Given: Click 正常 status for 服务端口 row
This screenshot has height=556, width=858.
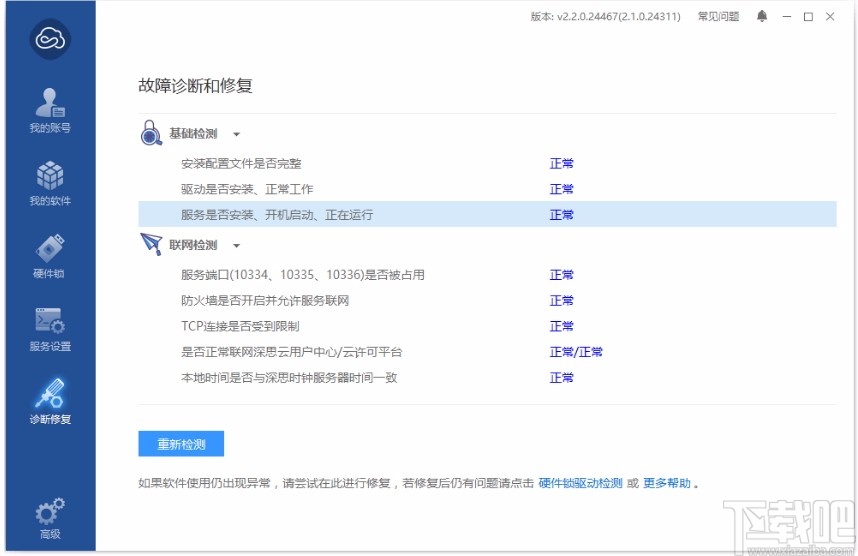Looking at the screenshot, I should point(561,275).
